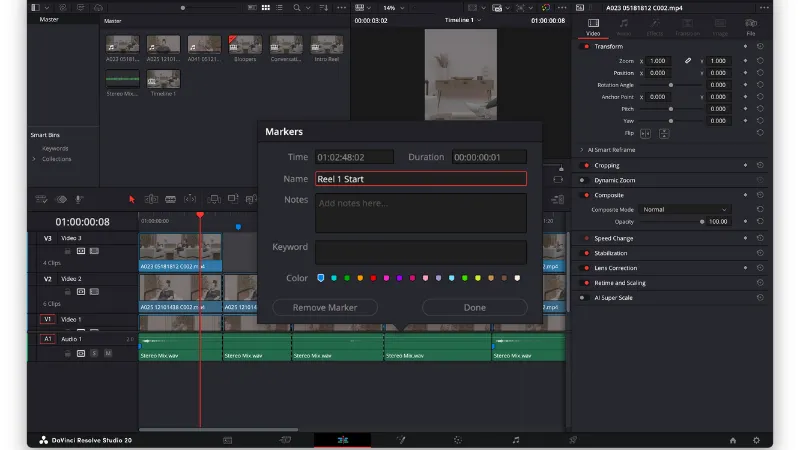Open the Fusion page tab
The image size is (800, 450).
click(x=401, y=440)
